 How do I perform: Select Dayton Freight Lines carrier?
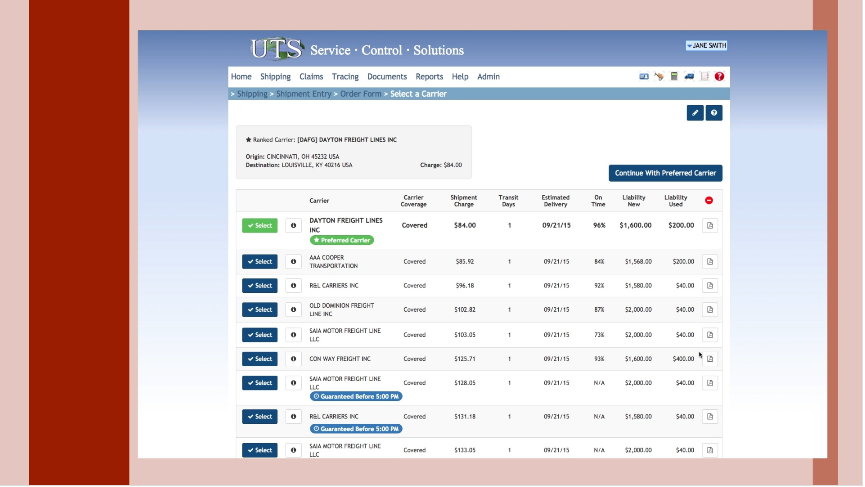tap(260, 226)
